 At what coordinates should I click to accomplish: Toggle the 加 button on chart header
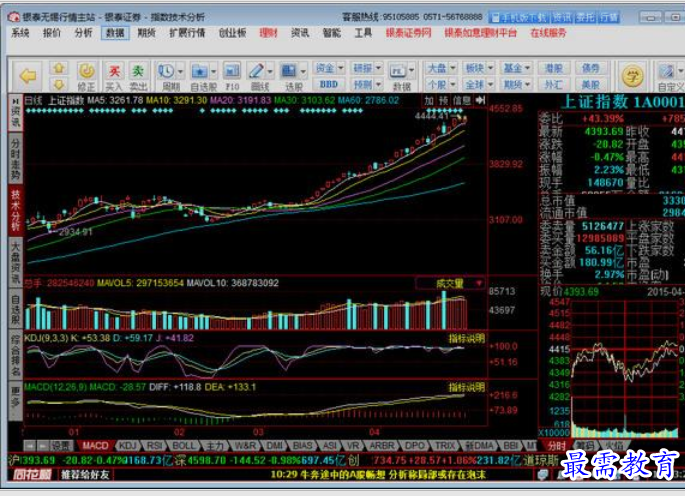(429, 101)
